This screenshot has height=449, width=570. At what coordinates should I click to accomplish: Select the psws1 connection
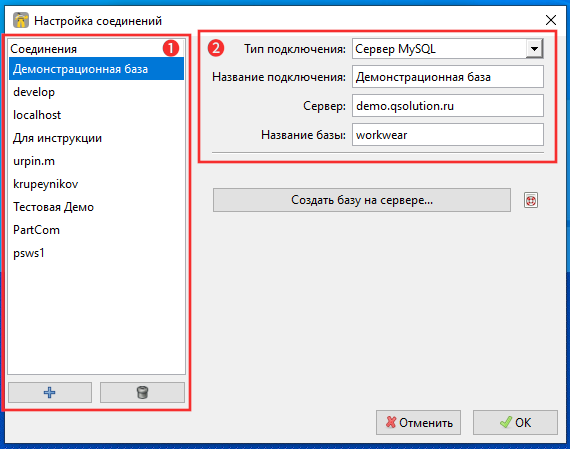pos(96,253)
